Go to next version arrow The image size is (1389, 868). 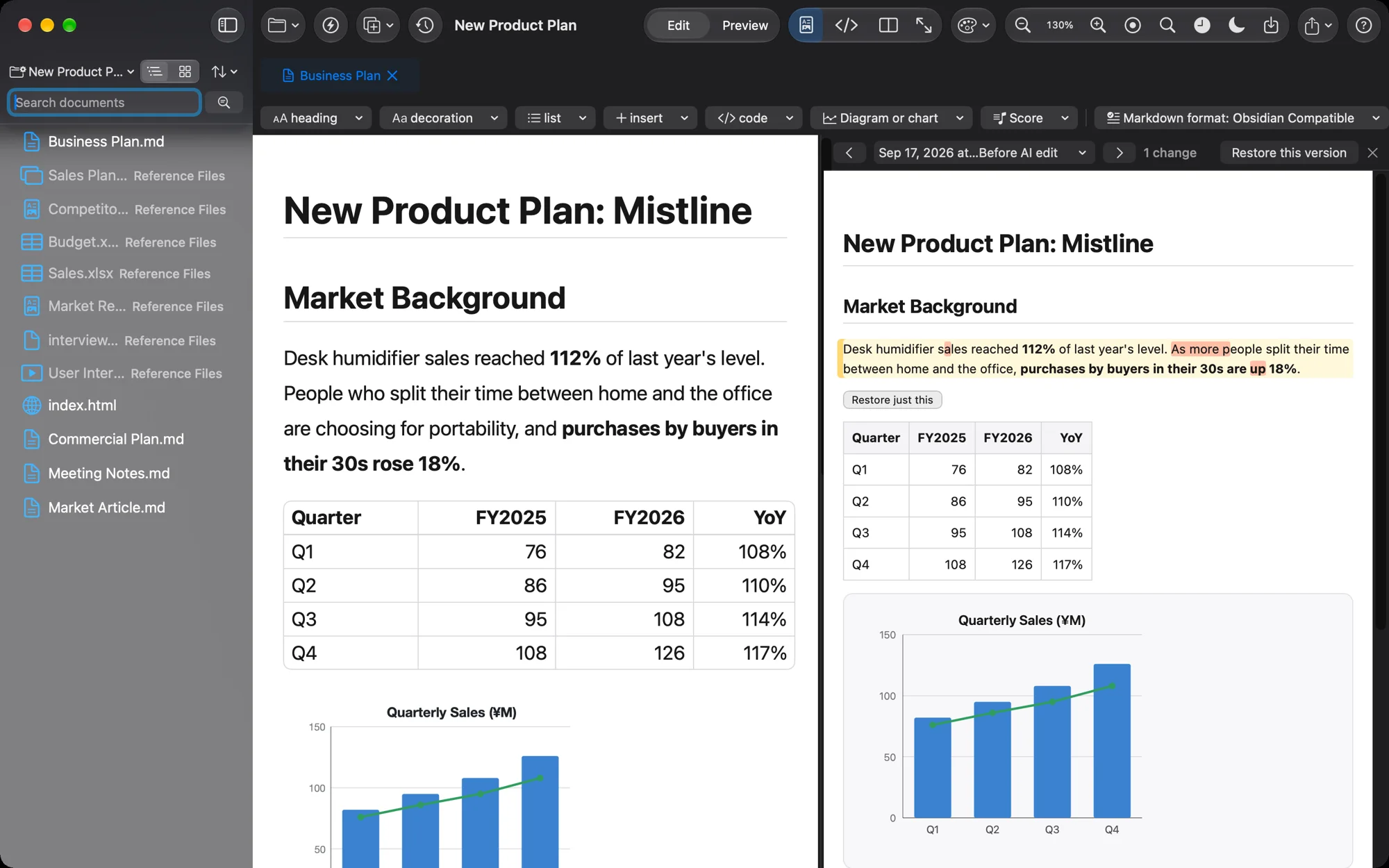click(1119, 153)
